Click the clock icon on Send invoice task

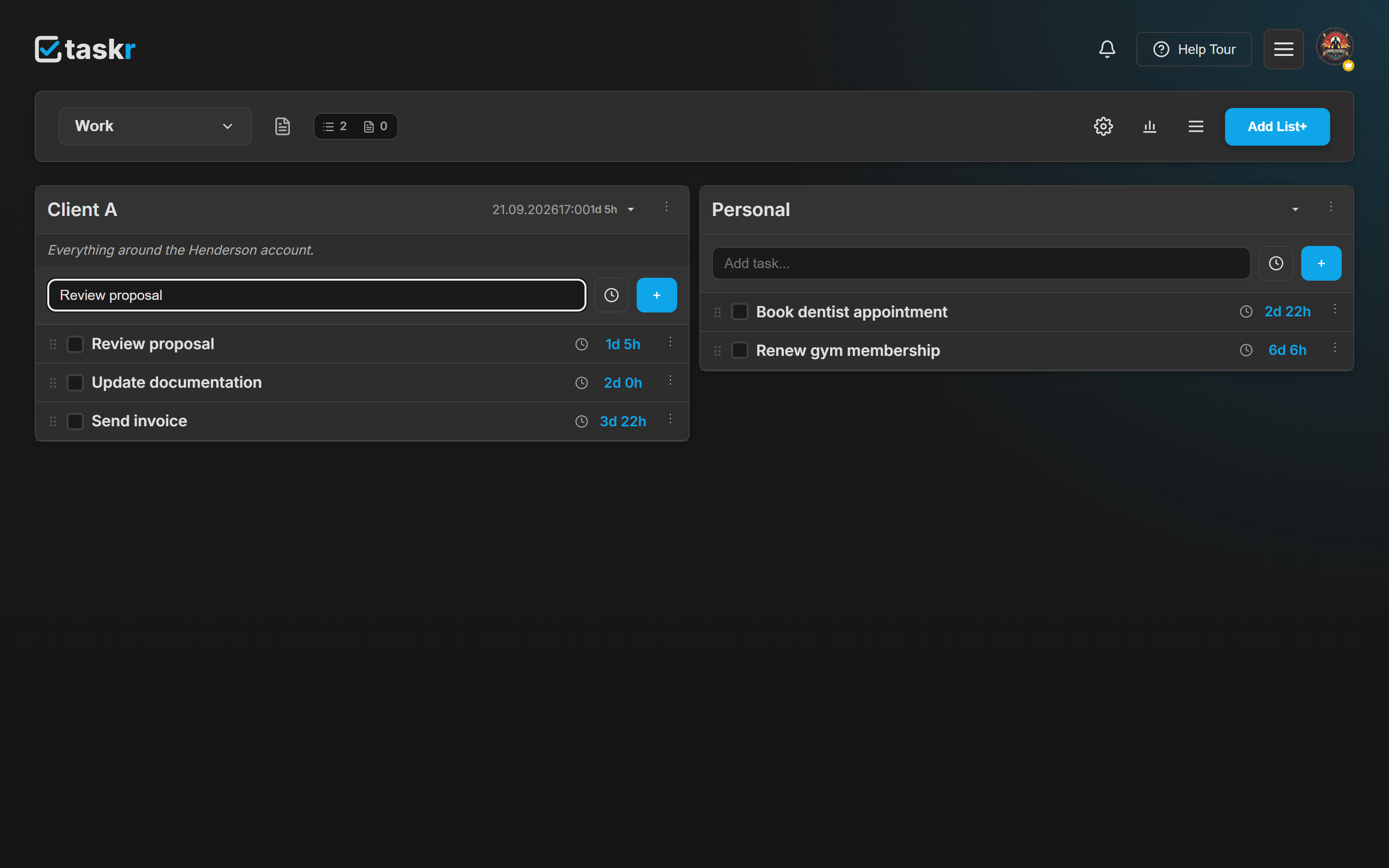tap(582, 421)
